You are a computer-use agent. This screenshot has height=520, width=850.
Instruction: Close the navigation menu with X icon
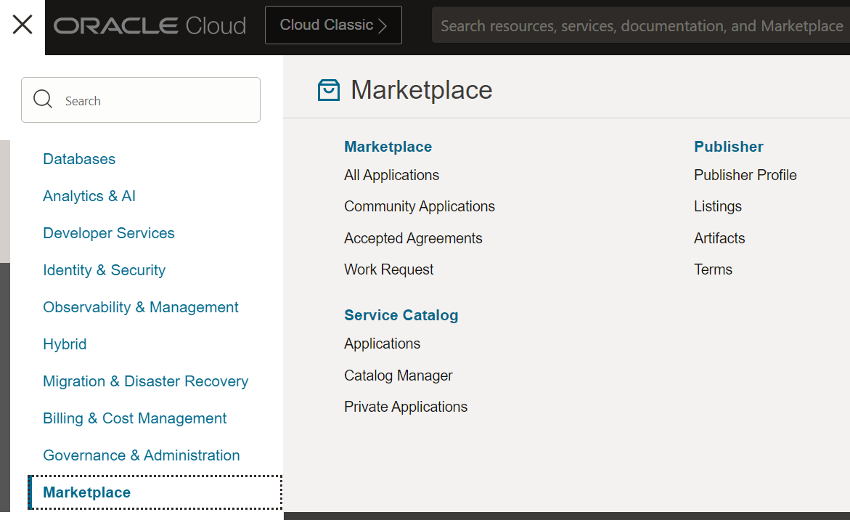(x=22, y=24)
